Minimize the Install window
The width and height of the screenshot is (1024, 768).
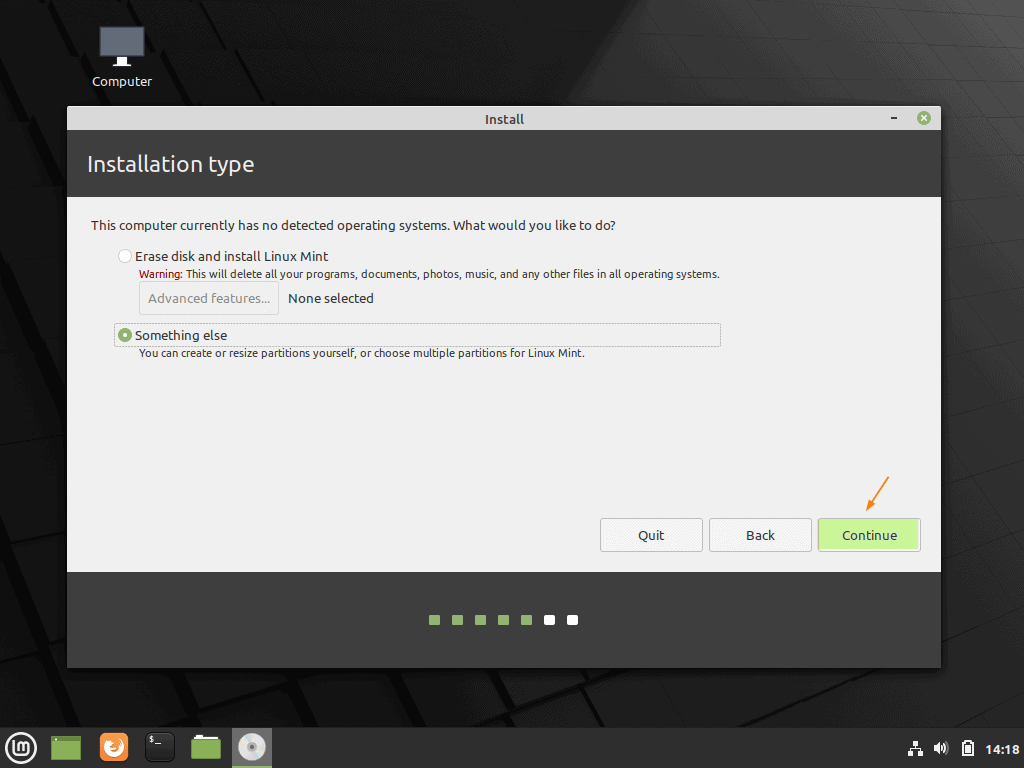894,118
